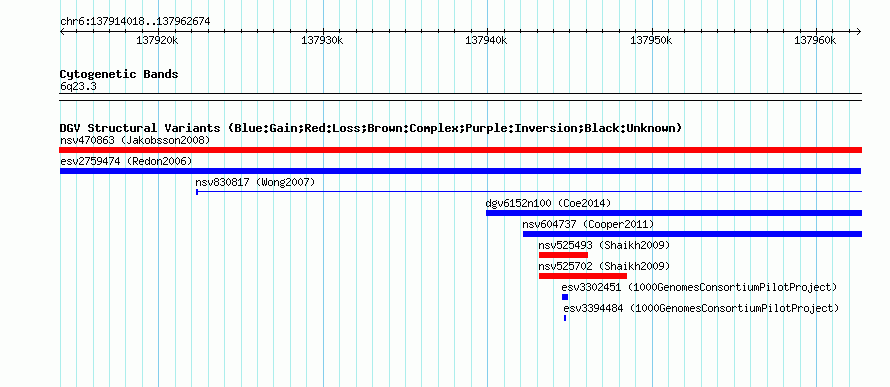Click the 137950k ruler tick label
The height and width of the screenshot is (387, 890).
coord(651,41)
